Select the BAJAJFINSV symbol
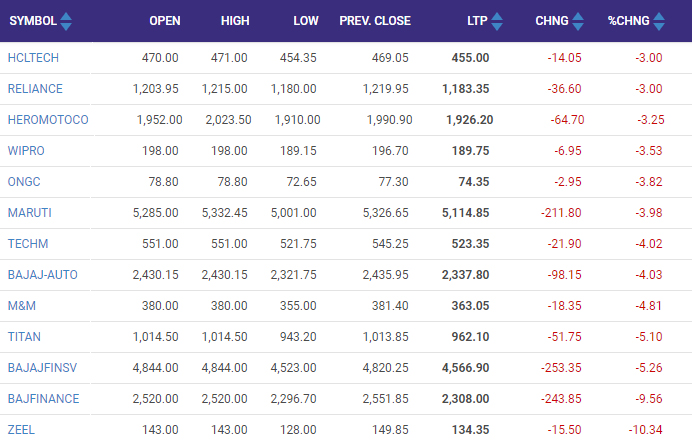The width and height of the screenshot is (692, 443). pyautogui.click(x=41, y=368)
